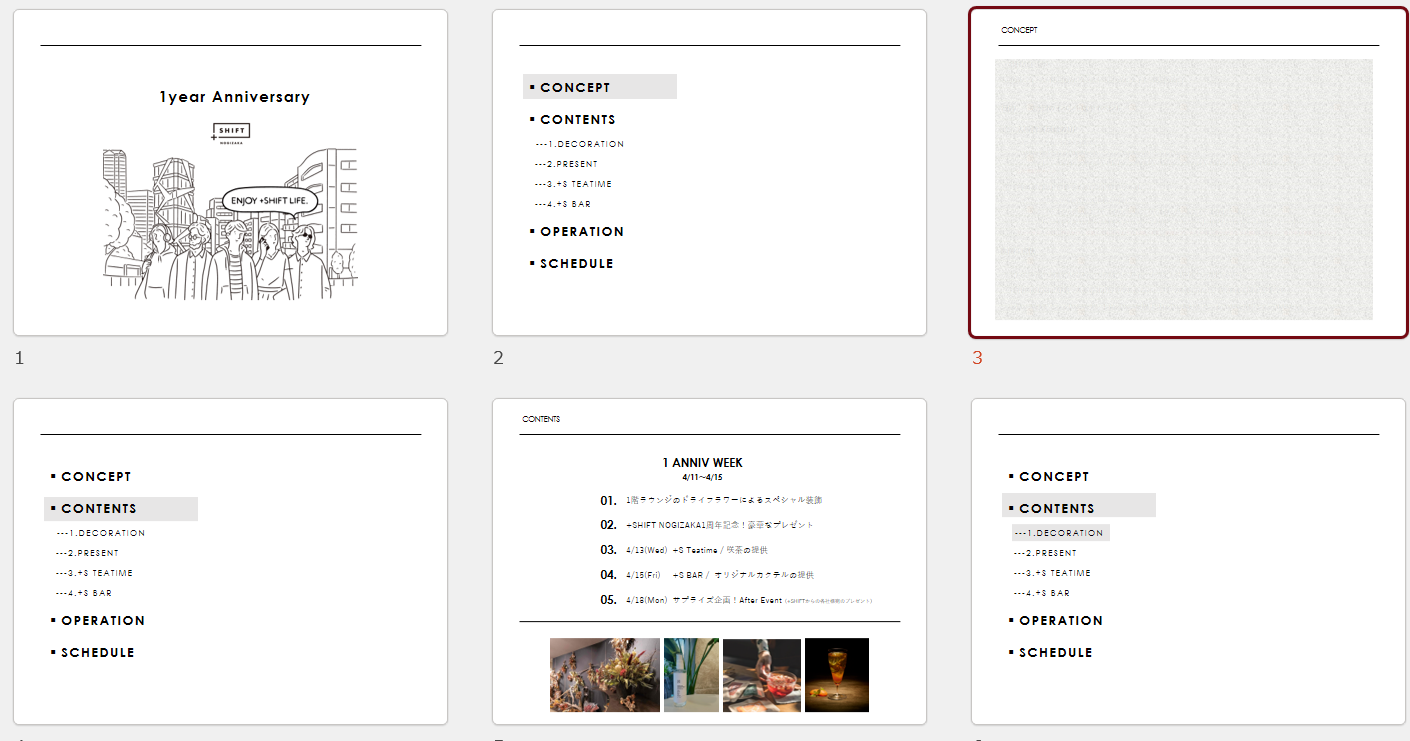
Task: Select slide 6 with 1.DECORATION highlighted
Action: pyautogui.click(x=1188, y=561)
